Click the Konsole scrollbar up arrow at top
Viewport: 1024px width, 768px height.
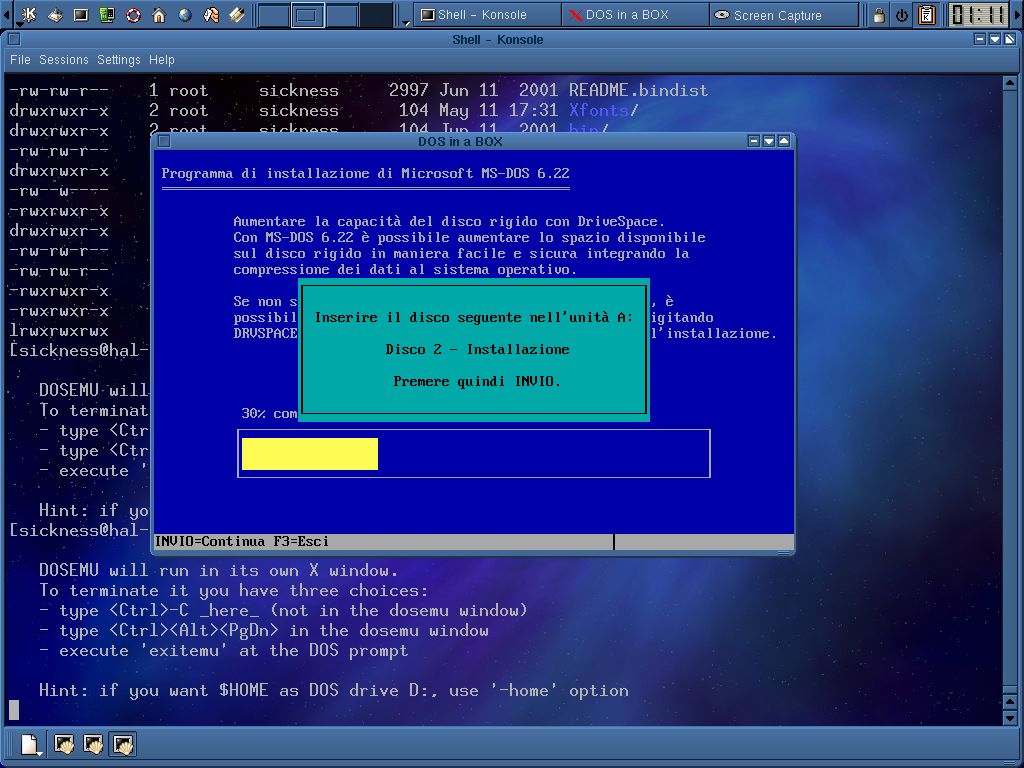[1010, 83]
